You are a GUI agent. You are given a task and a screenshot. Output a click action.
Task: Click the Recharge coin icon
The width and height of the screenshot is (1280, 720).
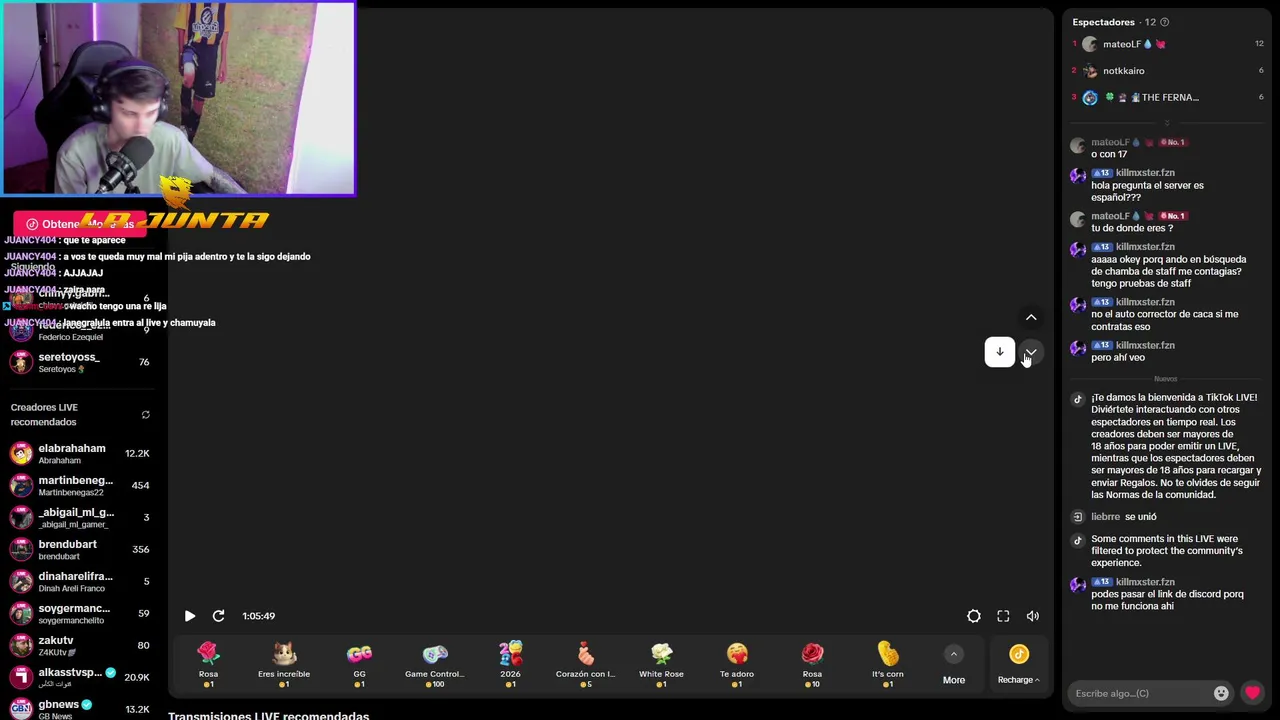pos(1019,655)
